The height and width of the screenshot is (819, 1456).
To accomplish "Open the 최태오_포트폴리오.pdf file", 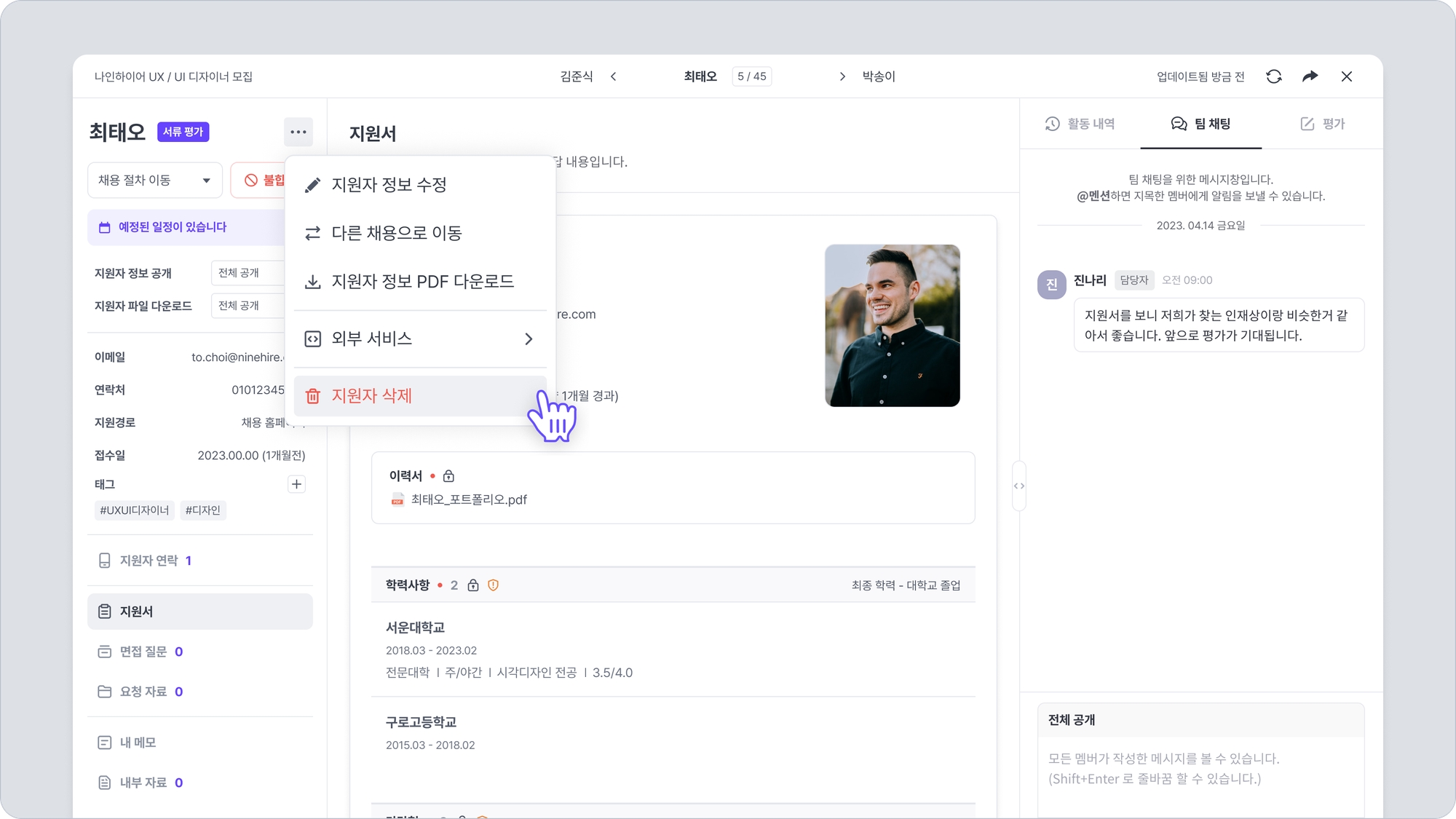I will pos(468,499).
